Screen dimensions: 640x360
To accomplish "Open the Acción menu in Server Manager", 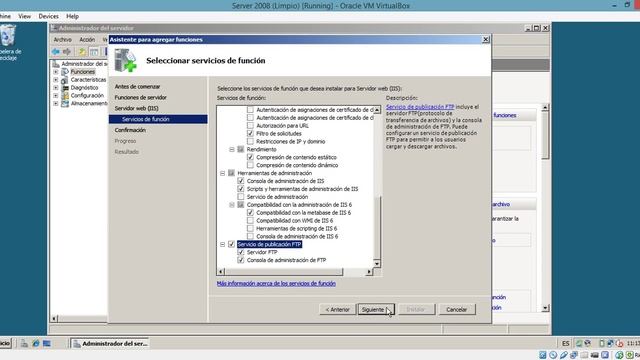I will click(x=87, y=40).
